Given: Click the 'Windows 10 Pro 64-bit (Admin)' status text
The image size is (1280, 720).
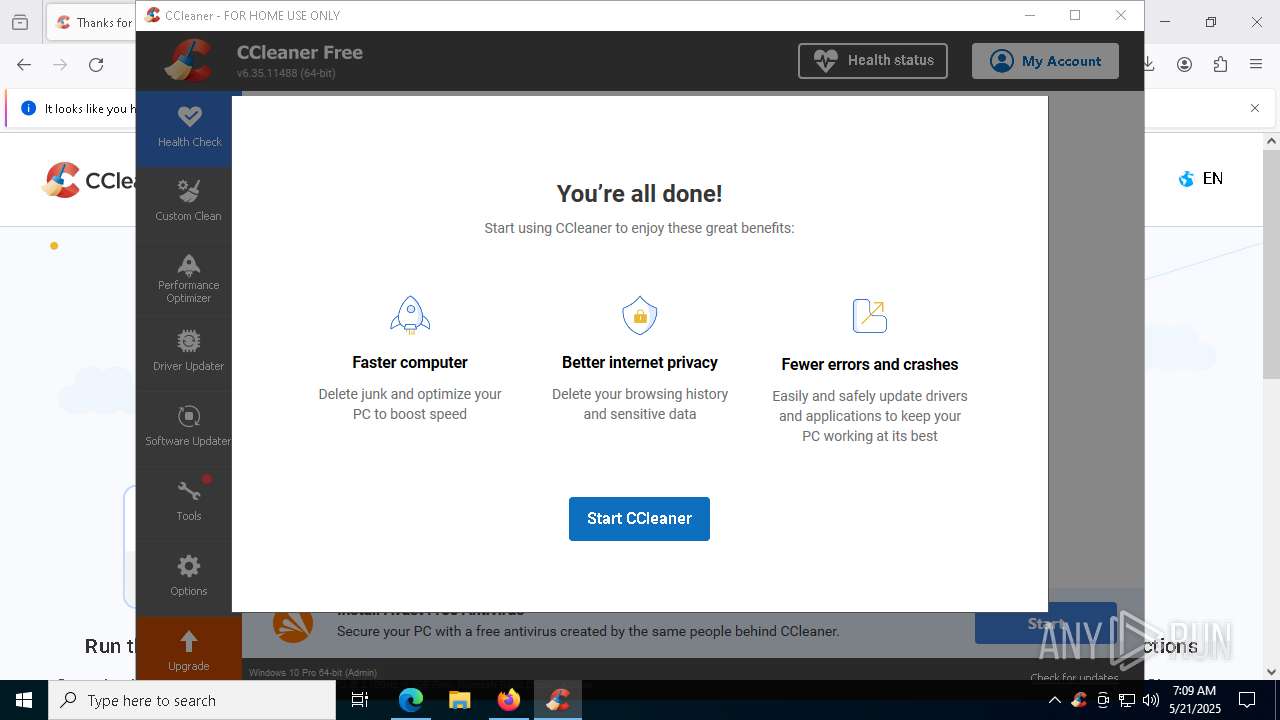Looking at the screenshot, I should [x=313, y=673].
